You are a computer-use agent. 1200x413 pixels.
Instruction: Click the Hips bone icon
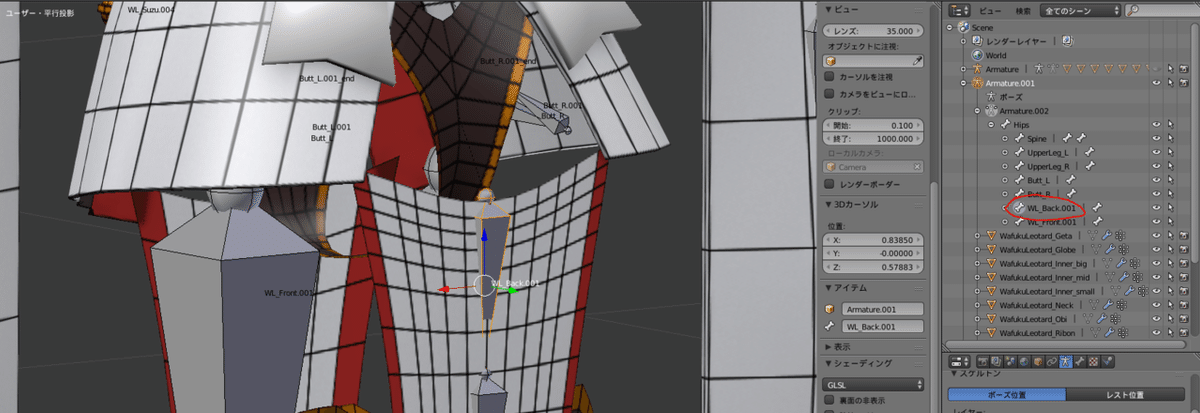point(1005,125)
